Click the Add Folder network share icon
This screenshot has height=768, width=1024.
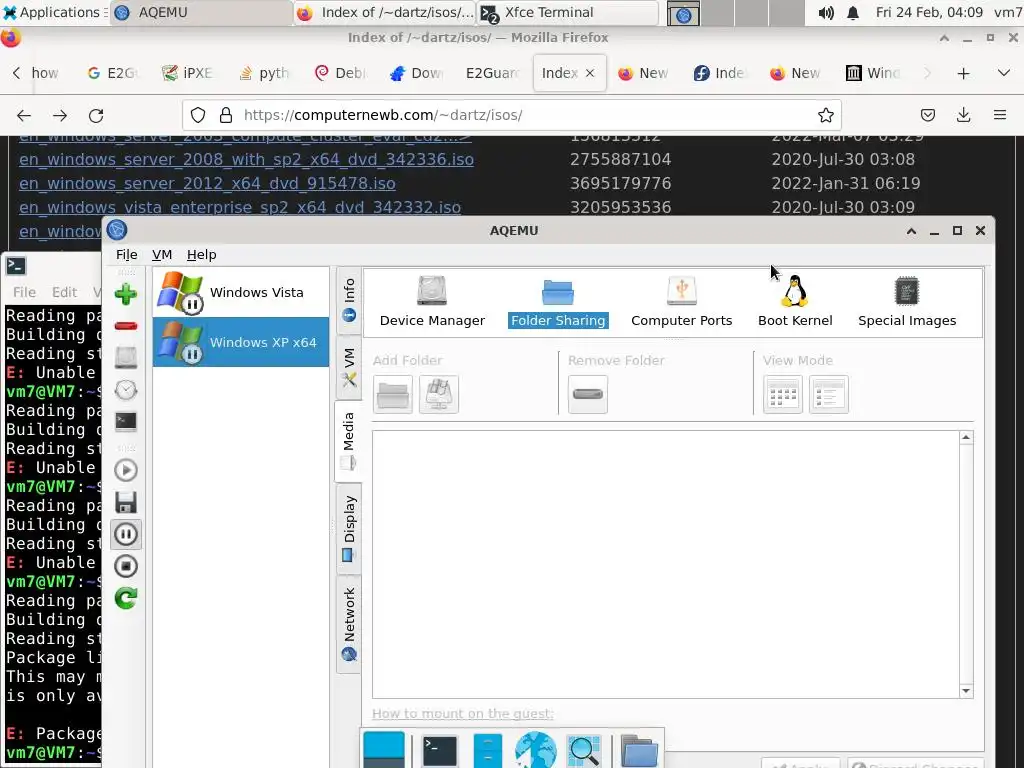coord(439,394)
